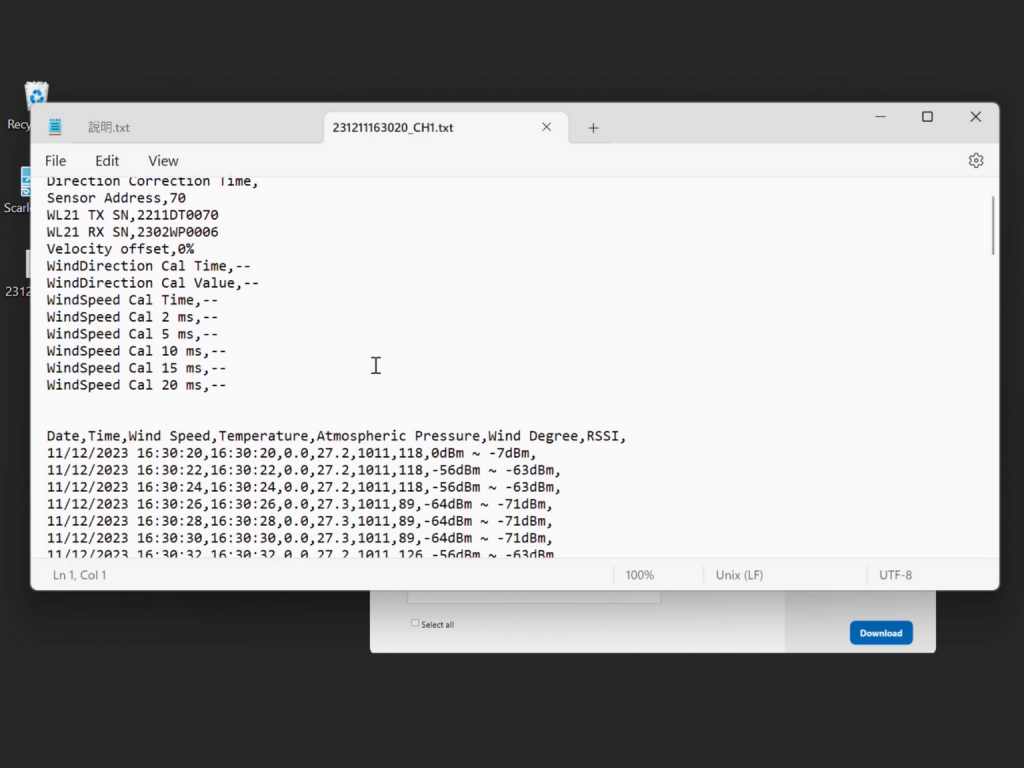Click inside the dialog's text input field

(533, 595)
